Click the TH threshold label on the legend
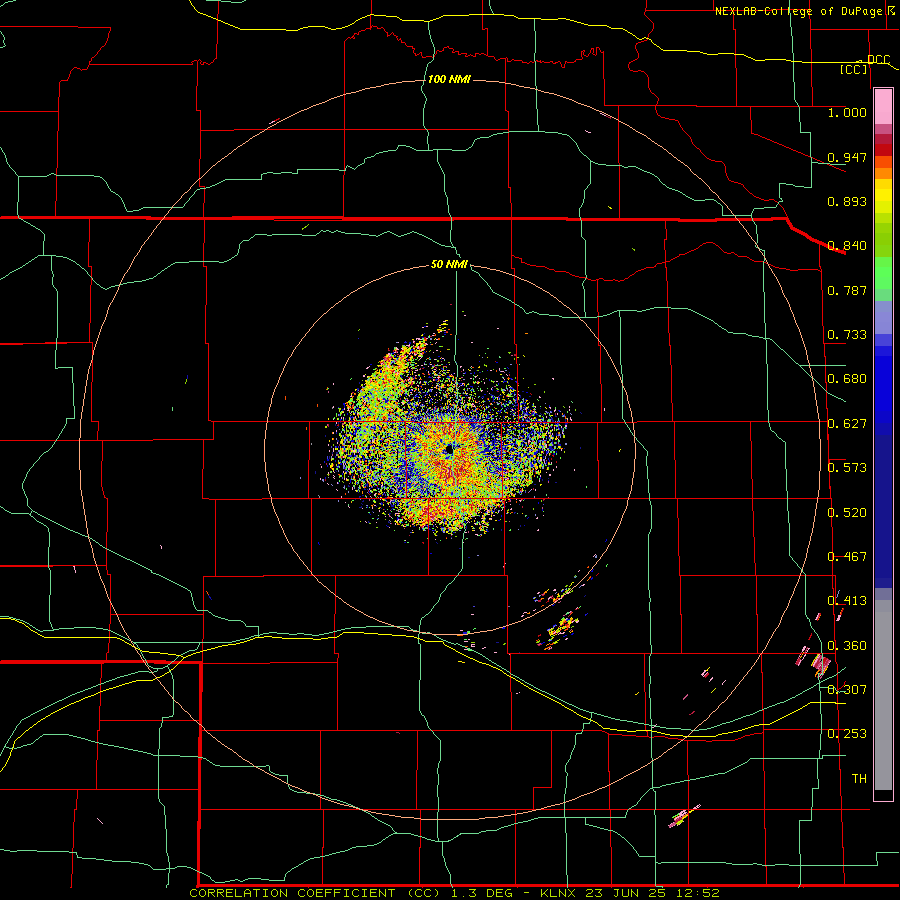This screenshot has width=900, height=900. (859, 779)
